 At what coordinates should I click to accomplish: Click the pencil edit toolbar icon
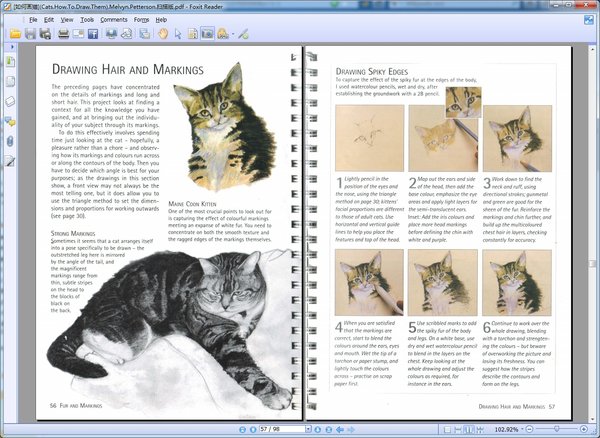click(x=243, y=34)
